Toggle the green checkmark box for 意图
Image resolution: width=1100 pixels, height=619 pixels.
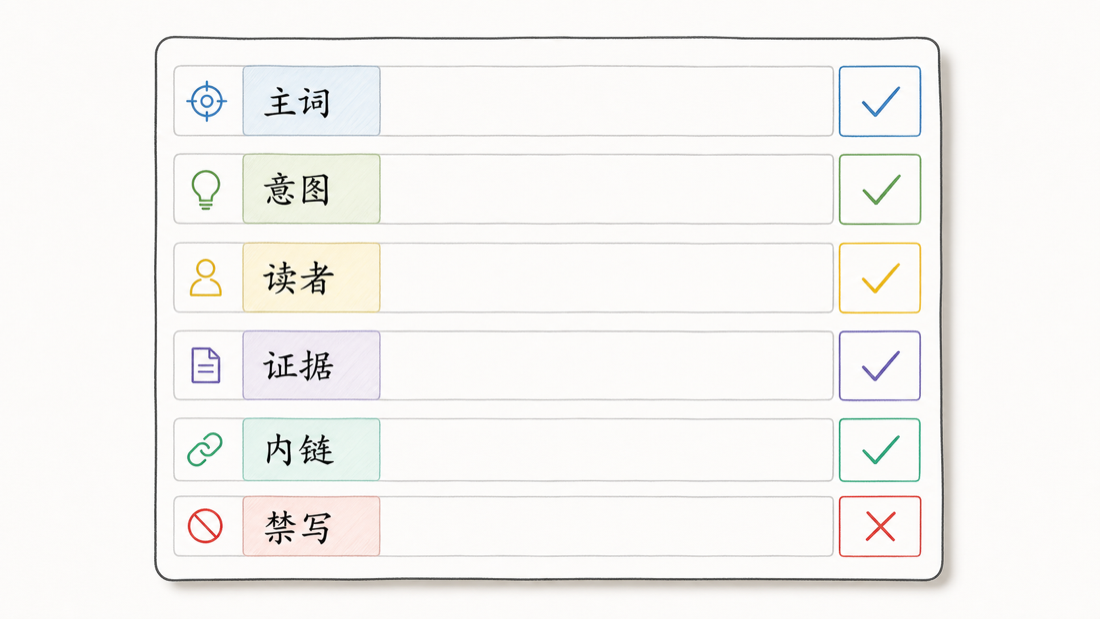point(880,189)
